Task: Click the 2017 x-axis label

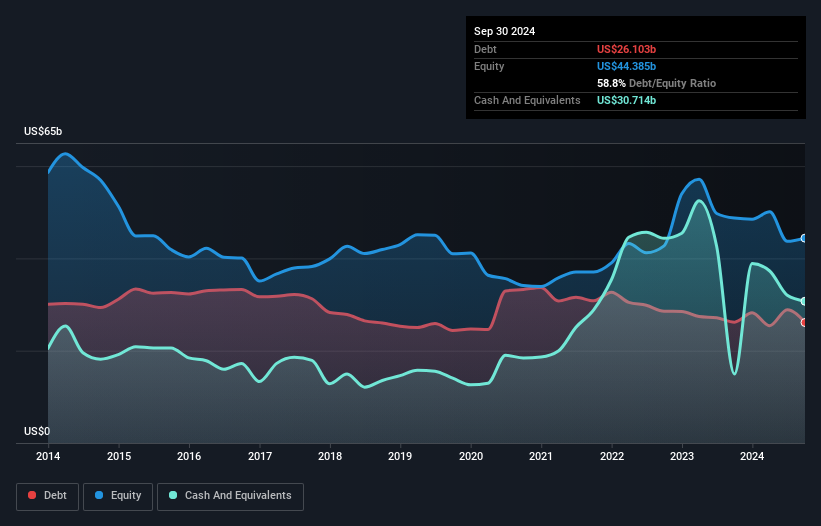Action: (x=260, y=456)
